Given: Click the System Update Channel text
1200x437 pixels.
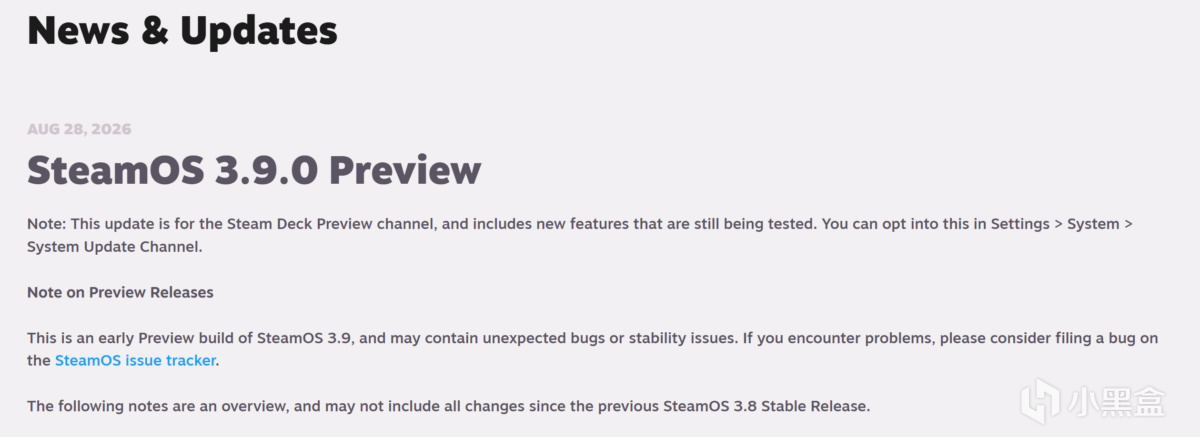Looking at the screenshot, I should (114, 247).
